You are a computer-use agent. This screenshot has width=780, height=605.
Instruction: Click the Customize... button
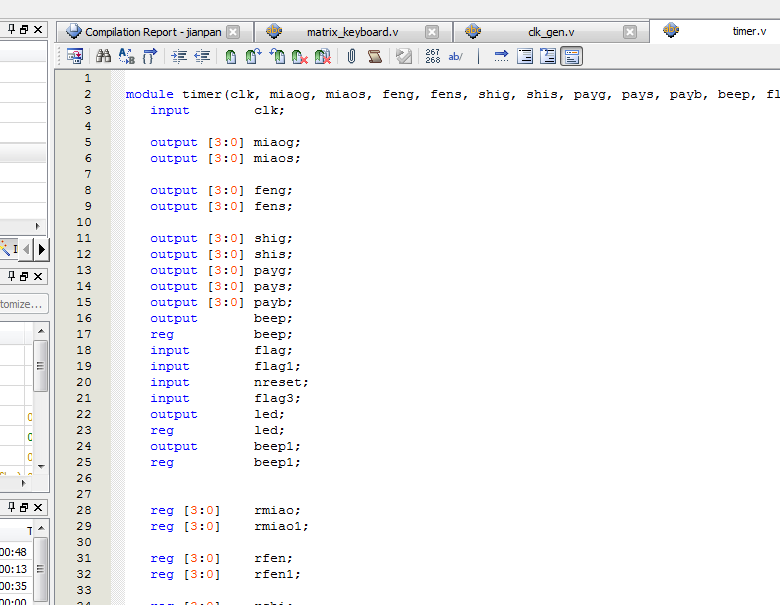click(22, 304)
